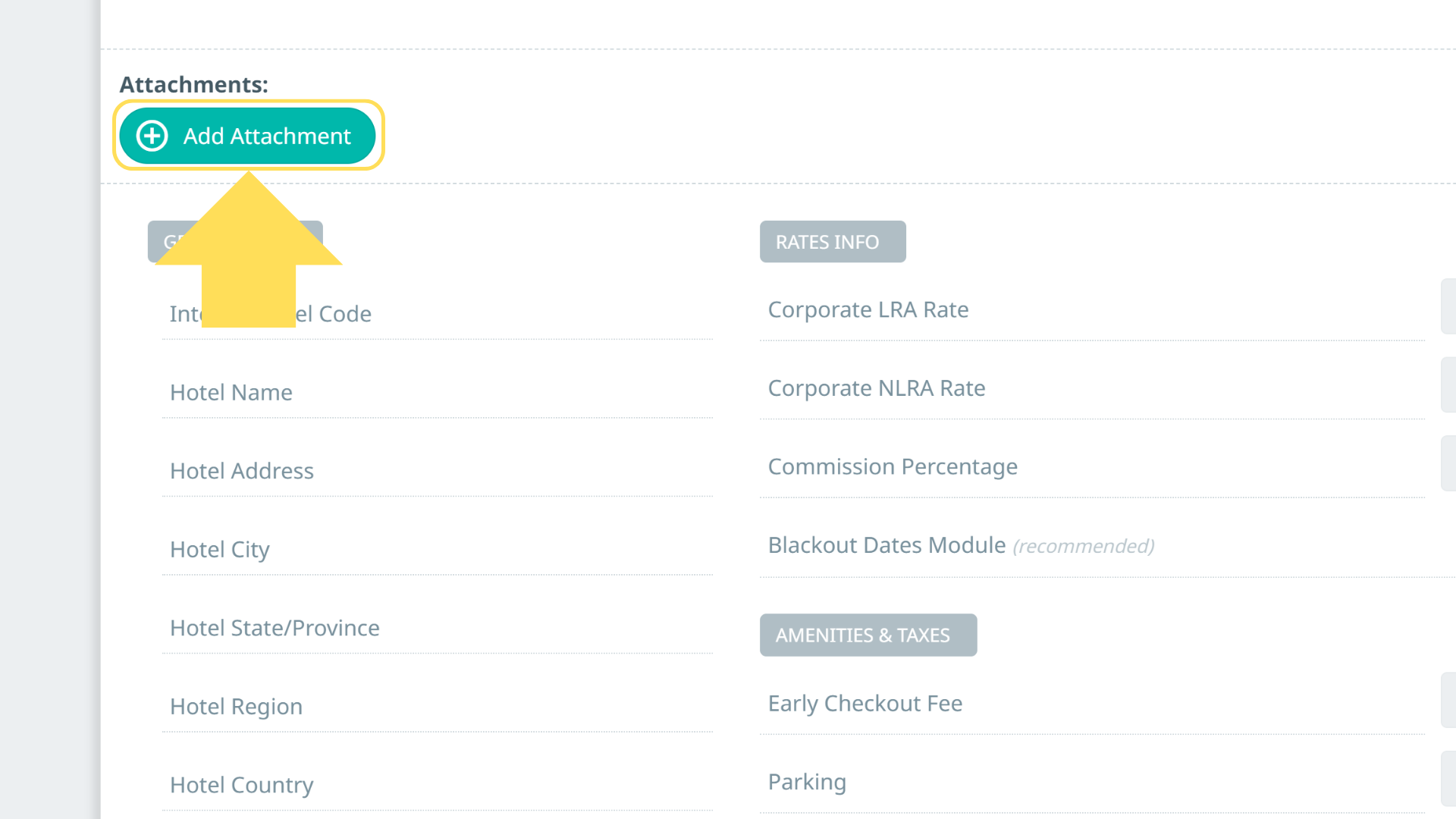Select the Early Checkout Fee row
Screen dimensions: 1456x819
[864, 703]
